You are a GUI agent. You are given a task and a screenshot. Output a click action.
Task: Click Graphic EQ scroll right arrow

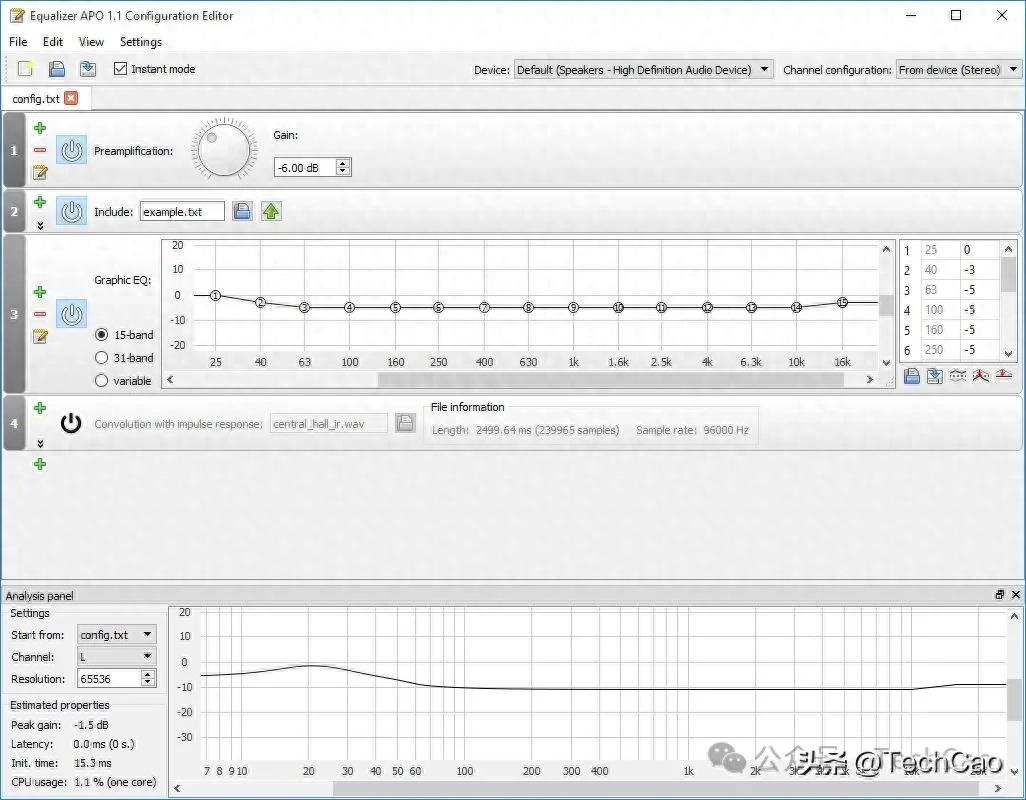tap(870, 379)
